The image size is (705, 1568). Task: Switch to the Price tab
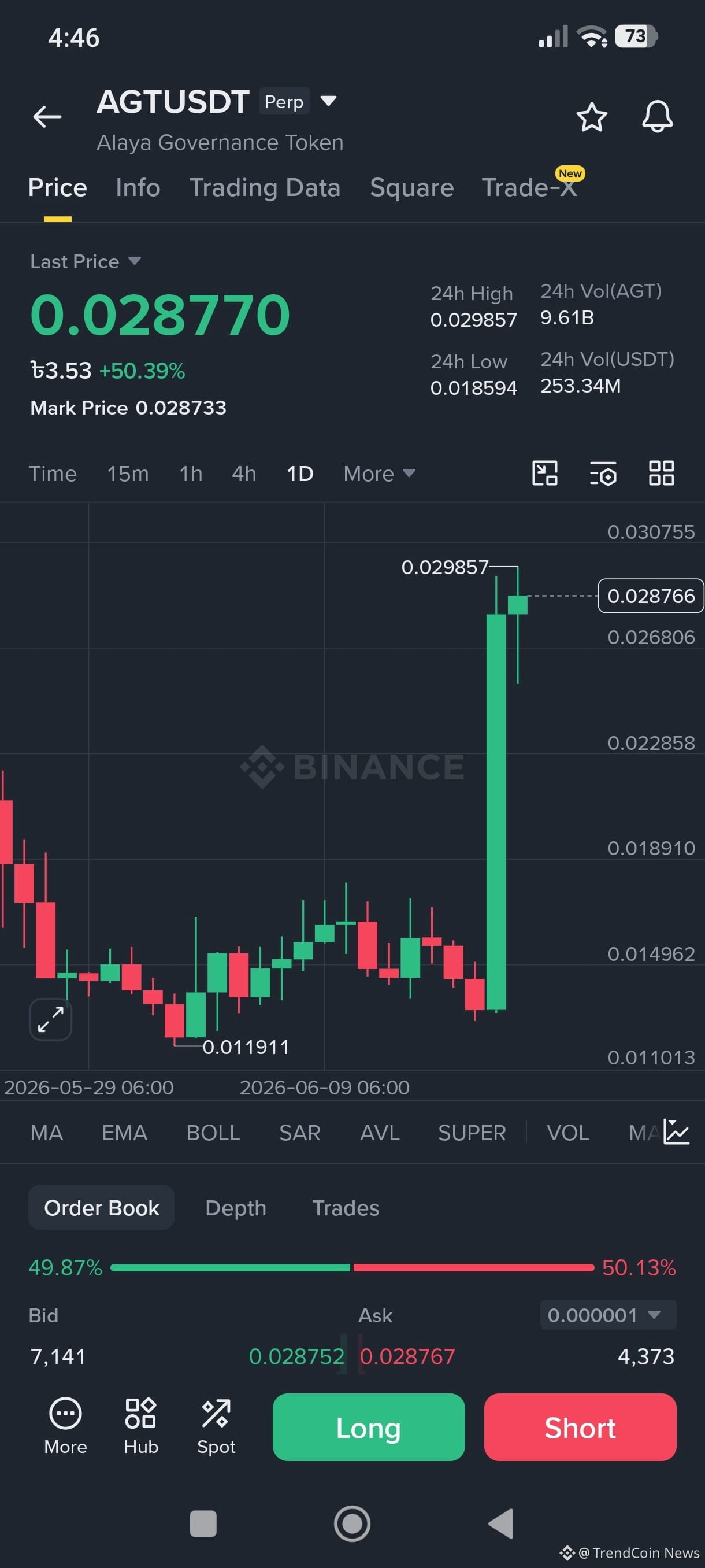click(x=58, y=187)
